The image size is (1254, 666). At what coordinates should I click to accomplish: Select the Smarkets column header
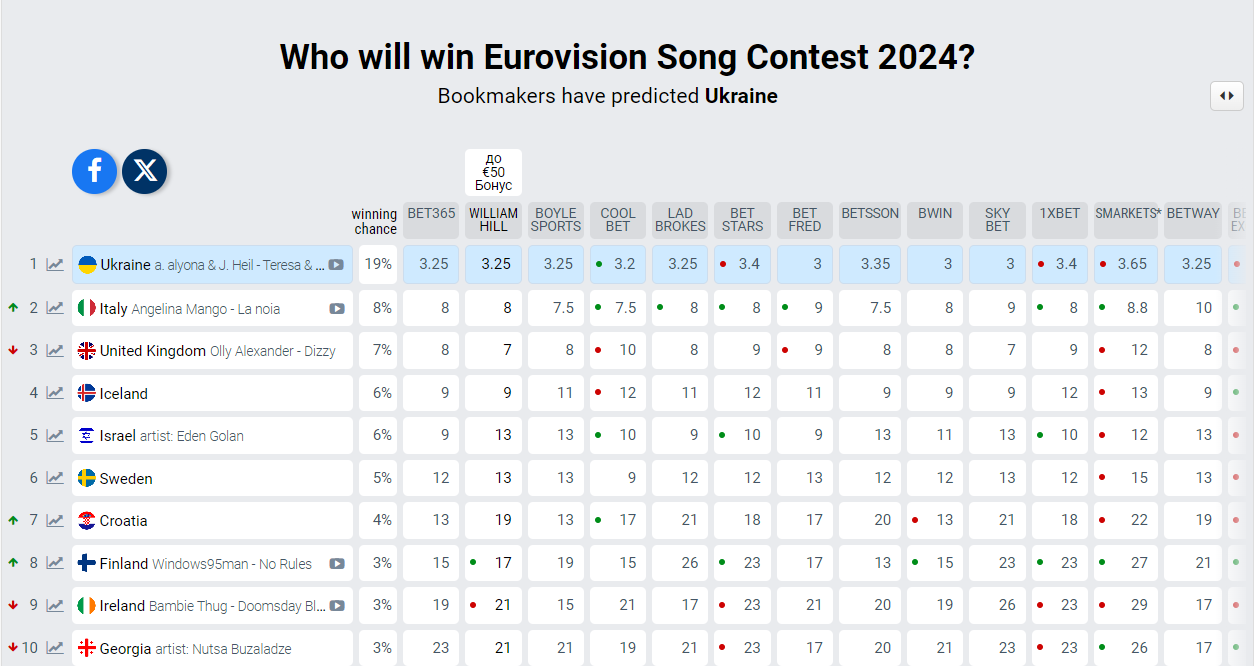(1127, 214)
